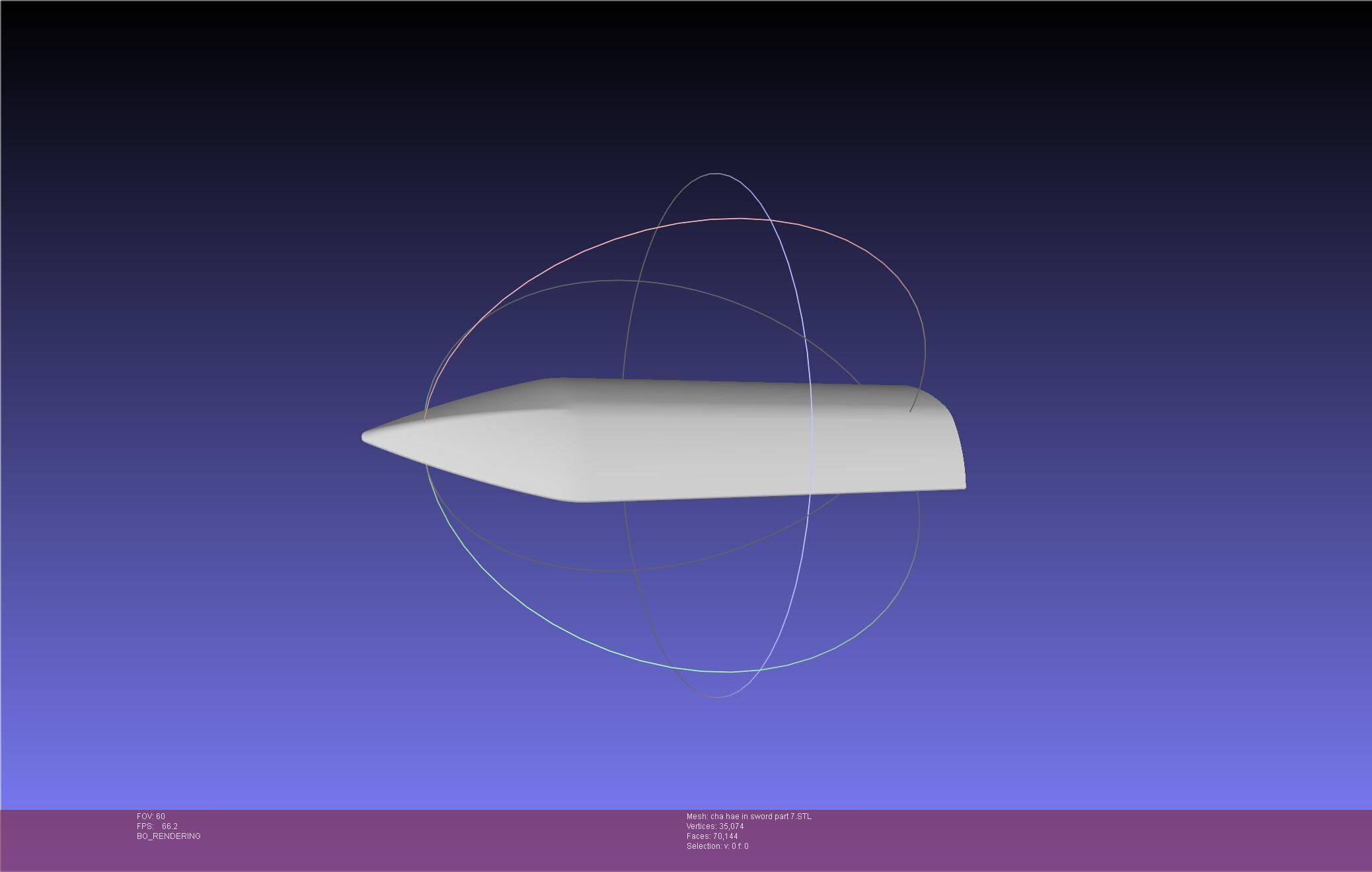1372x872 pixels.
Task: Click the dark background above the trackball
Action: (x=687, y=79)
